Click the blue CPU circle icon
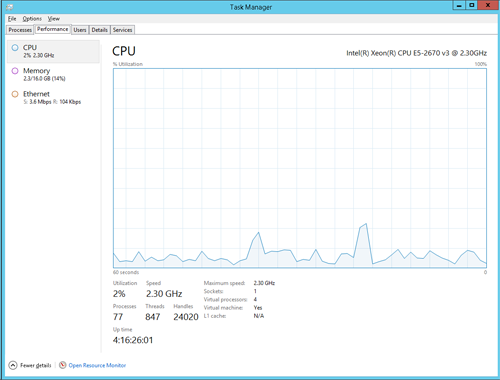 coord(15,48)
